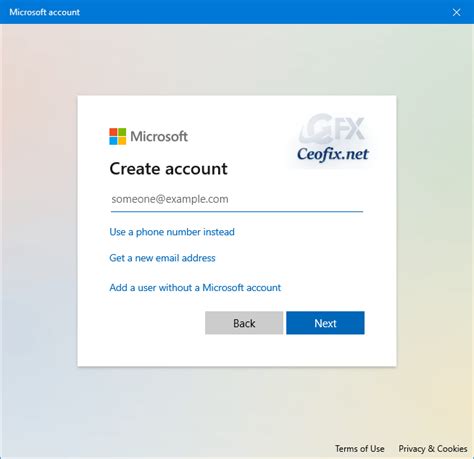This screenshot has height=459, width=474.
Task: Click 'Get a new email address' link
Action: pos(162,258)
